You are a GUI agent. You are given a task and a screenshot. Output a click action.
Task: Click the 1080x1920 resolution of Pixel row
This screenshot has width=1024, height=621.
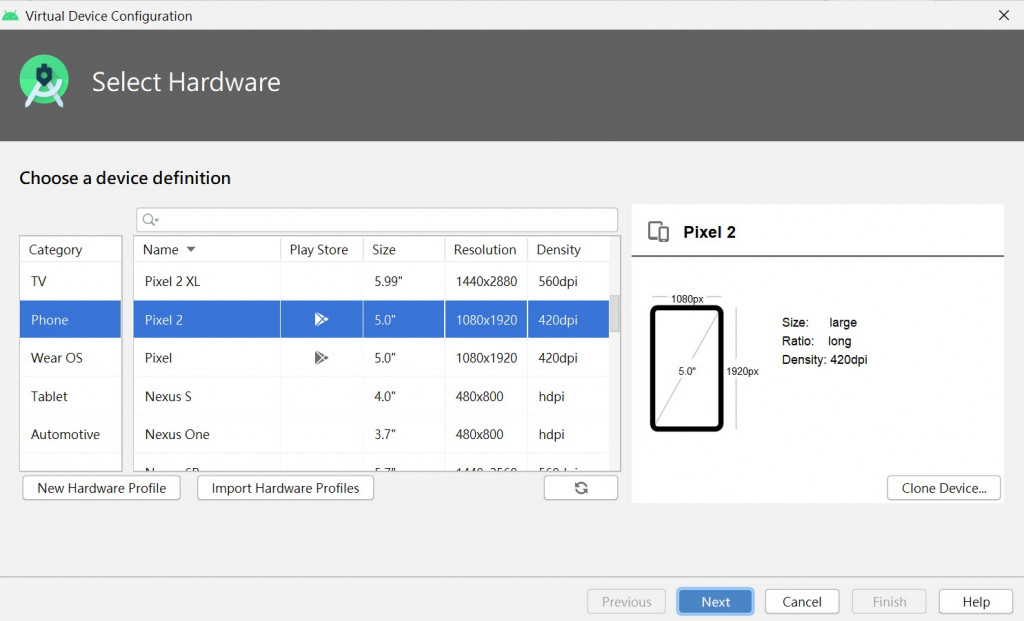coord(486,358)
